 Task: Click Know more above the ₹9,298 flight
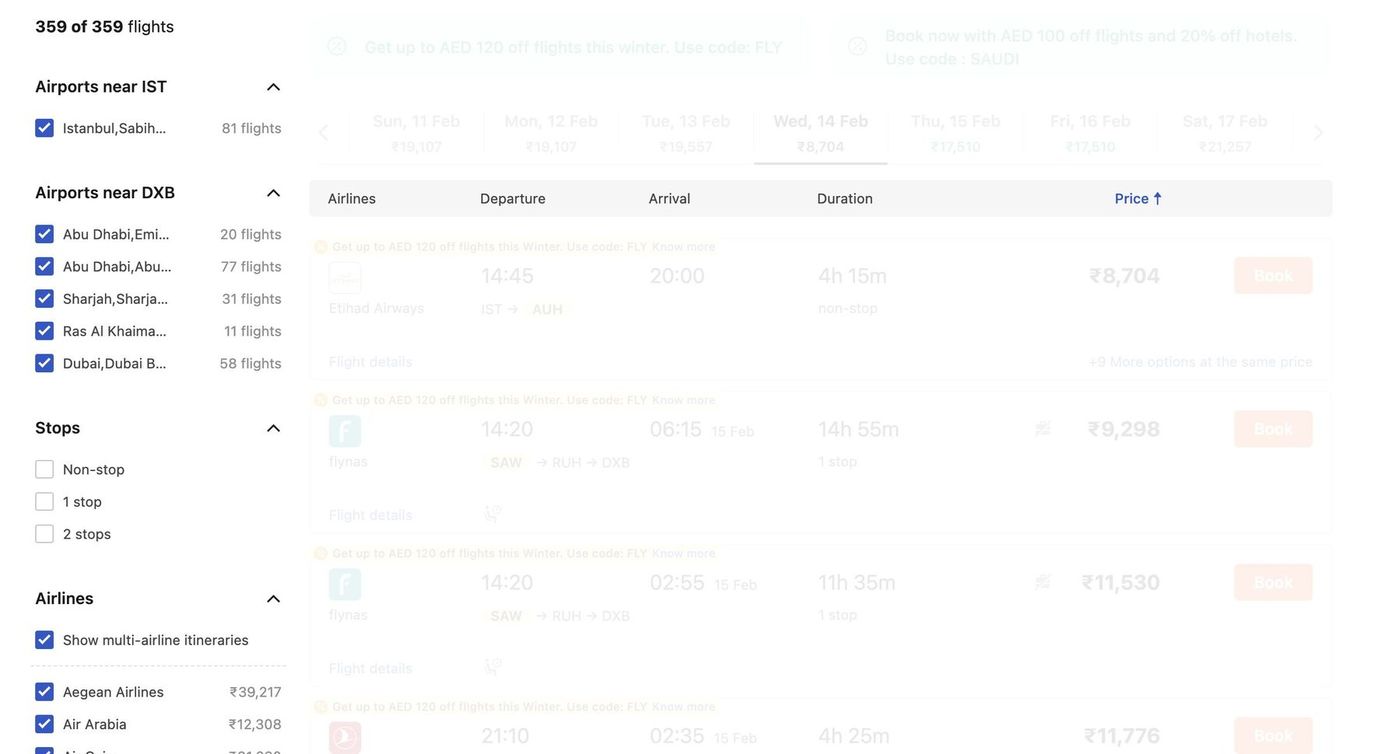click(684, 400)
